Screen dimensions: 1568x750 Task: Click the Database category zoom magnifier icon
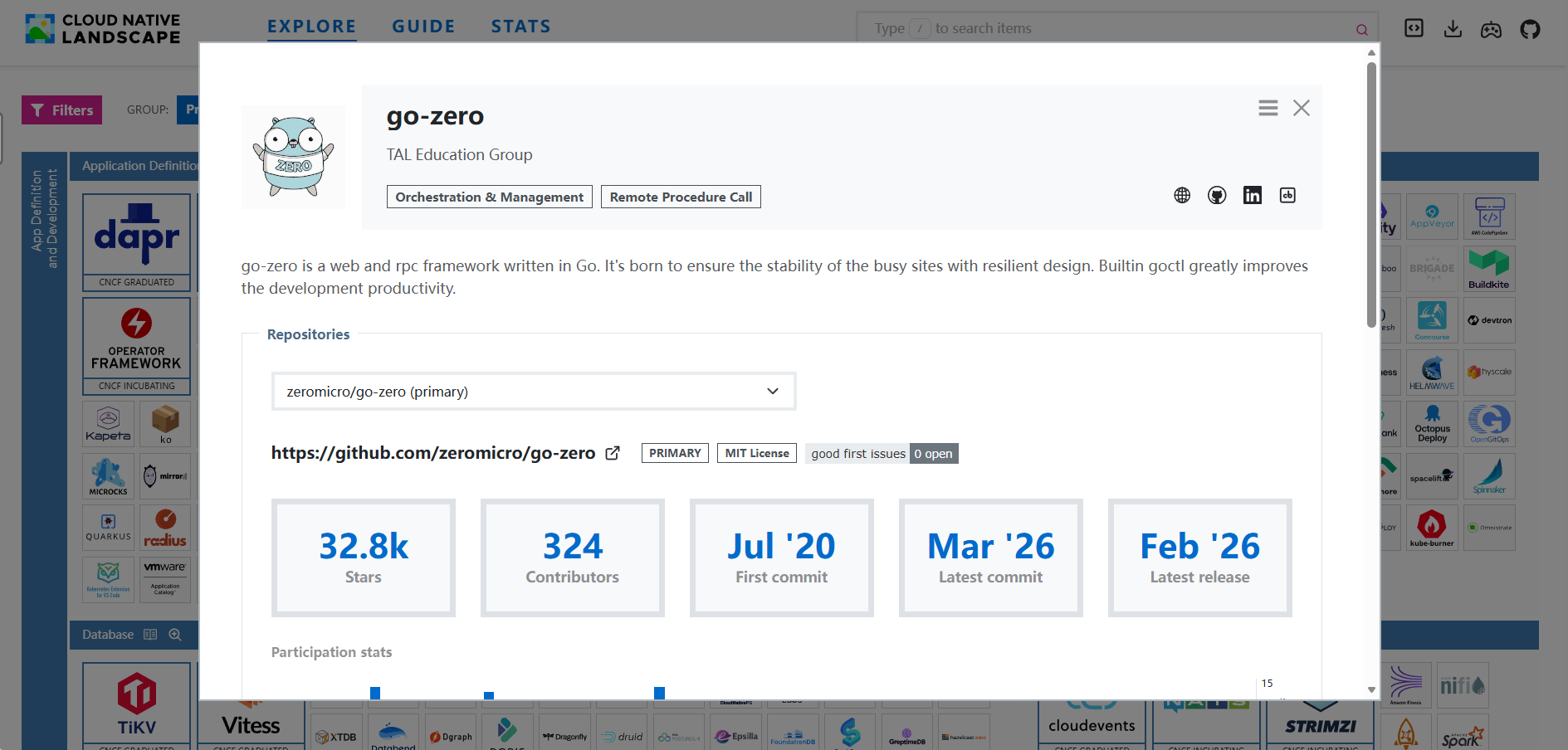point(175,635)
